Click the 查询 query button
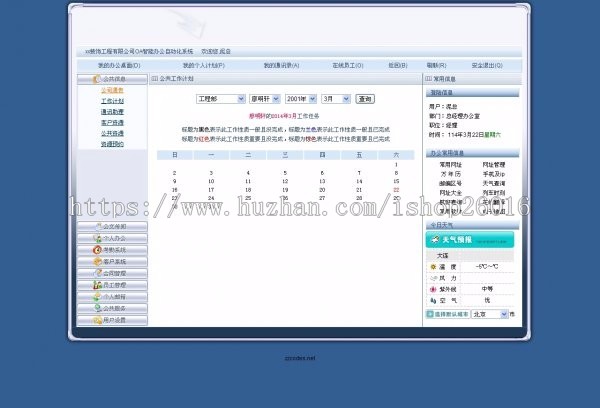This screenshot has height=408, width=600. pyautogui.click(x=365, y=99)
